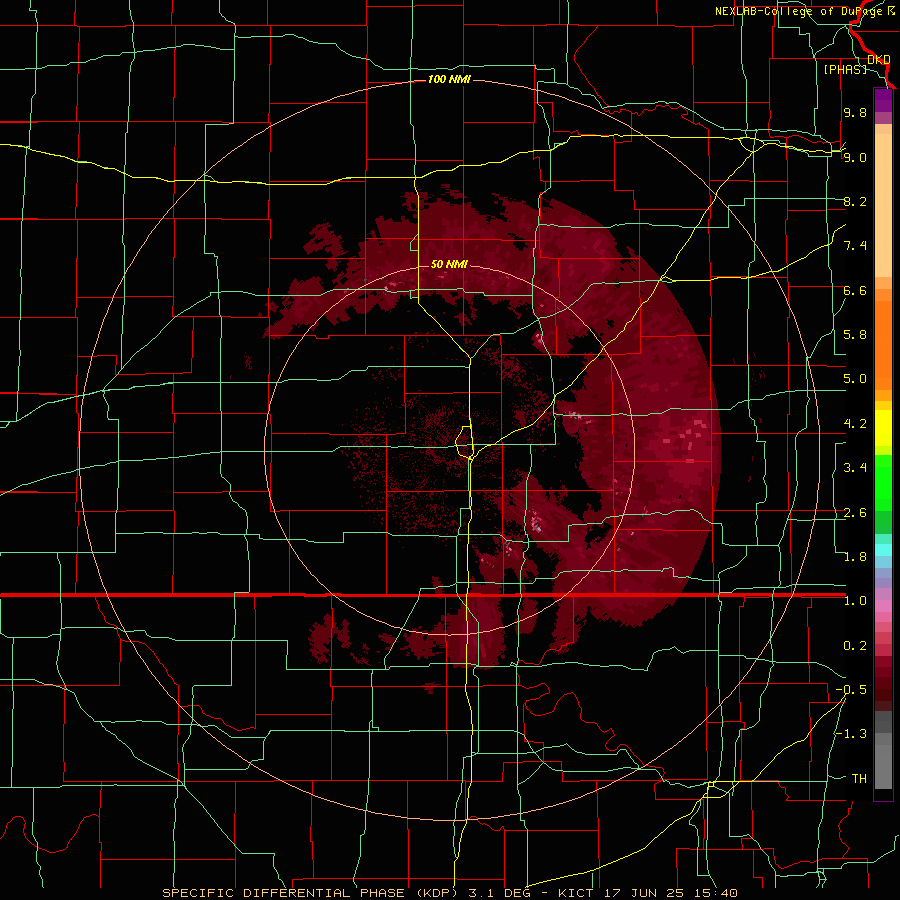Pick the pink color bar segment near 1.0
900x900 pixels.
[883, 607]
